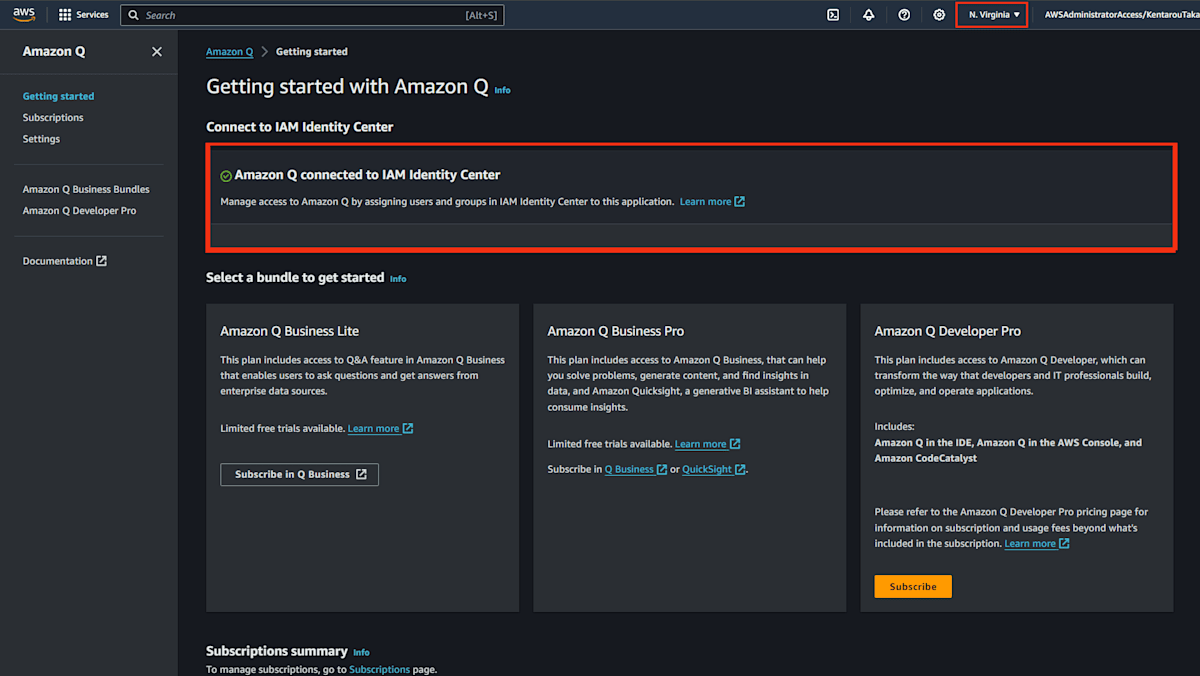Image resolution: width=1200 pixels, height=676 pixels.
Task: Click the AWS logo home icon
Action: (x=24, y=14)
